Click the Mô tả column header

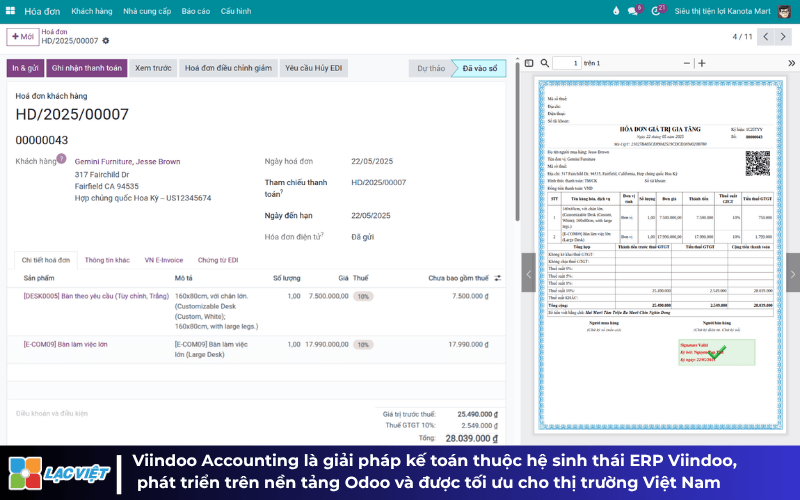point(184,278)
